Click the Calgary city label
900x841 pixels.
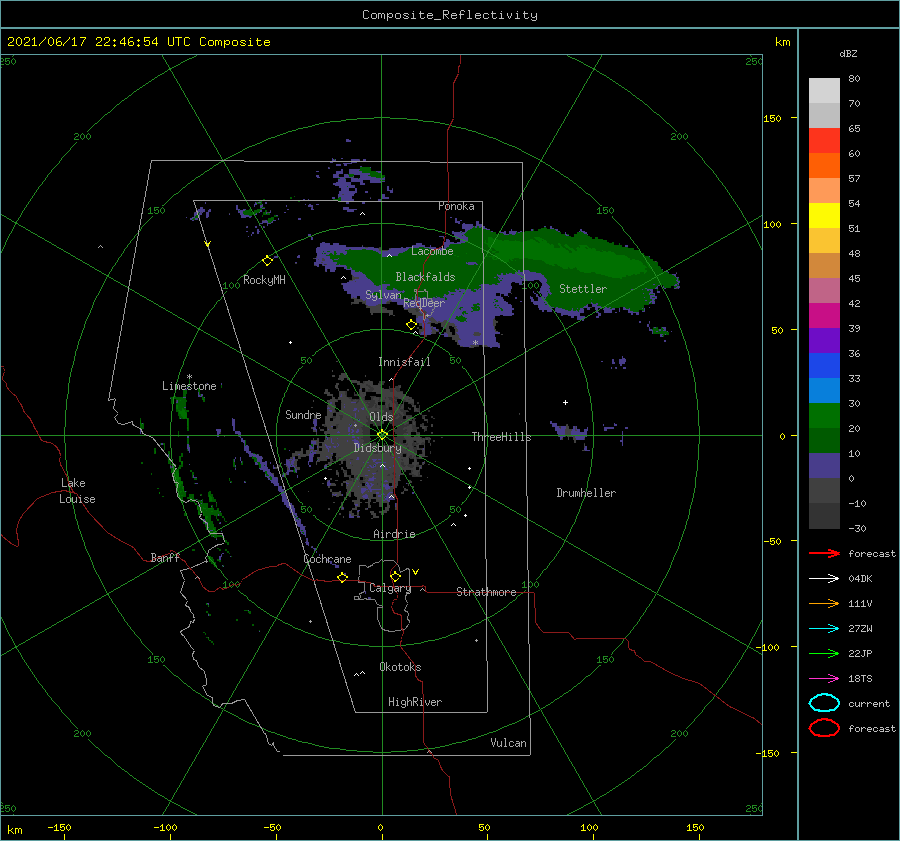pyautogui.click(x=390, y=588)
